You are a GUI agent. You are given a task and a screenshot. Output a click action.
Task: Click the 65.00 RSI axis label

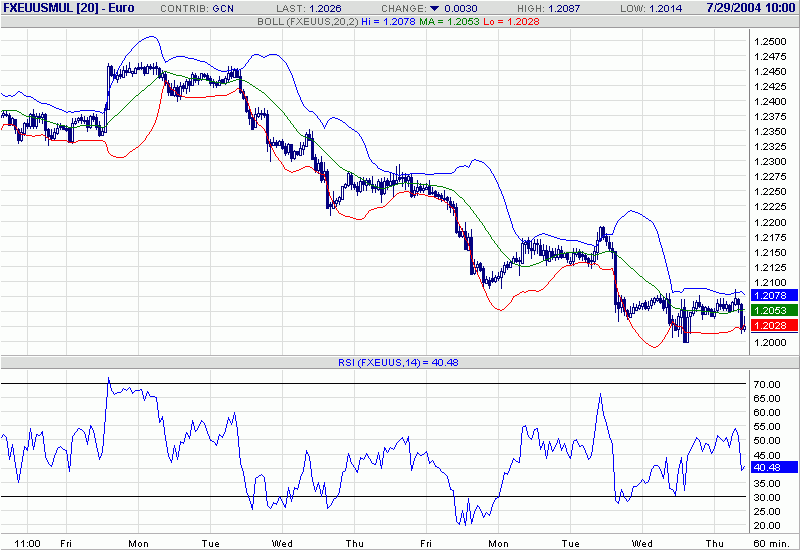767,398
